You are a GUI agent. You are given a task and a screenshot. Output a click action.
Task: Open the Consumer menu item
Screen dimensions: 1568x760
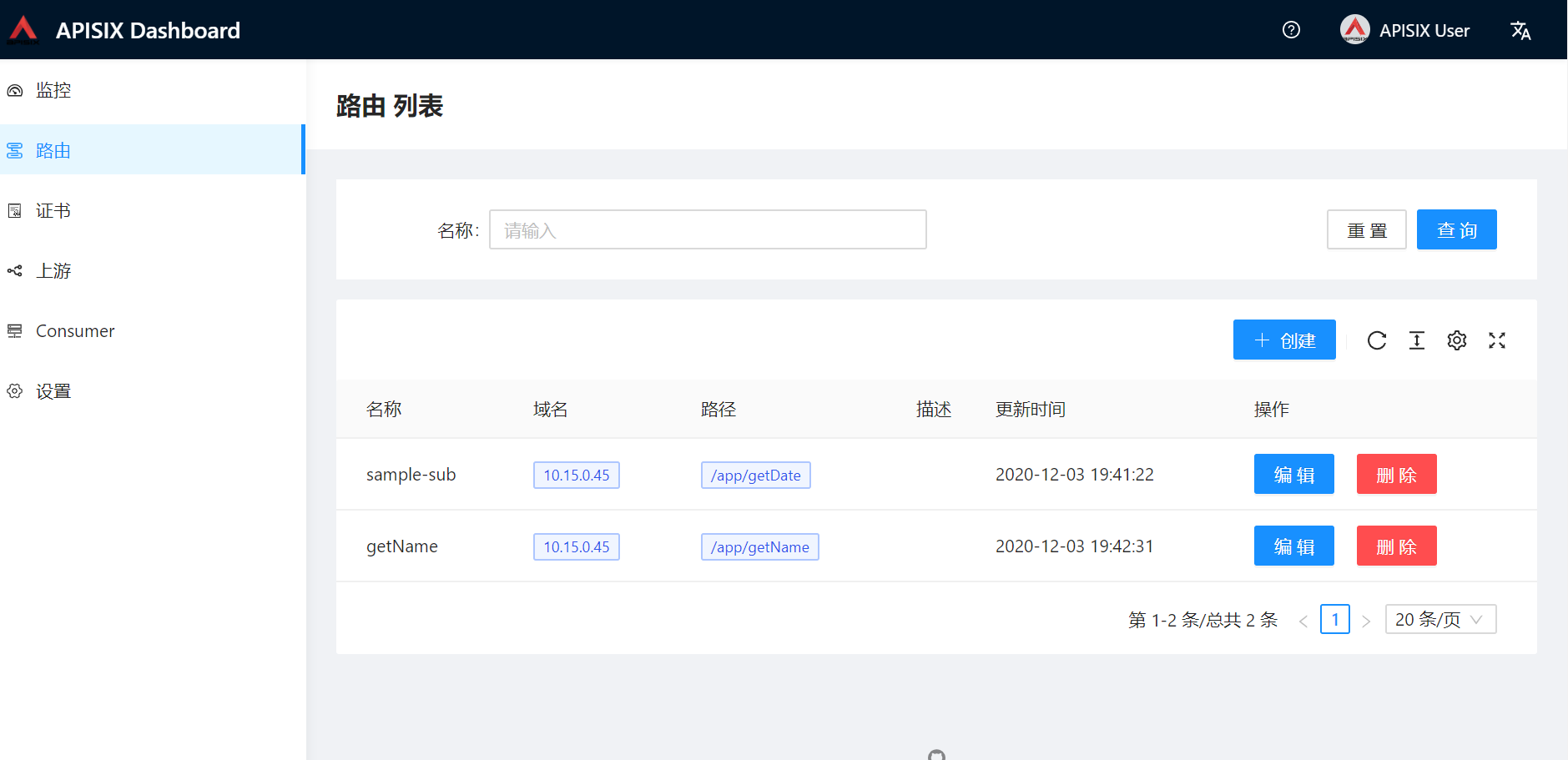(152, 330)
